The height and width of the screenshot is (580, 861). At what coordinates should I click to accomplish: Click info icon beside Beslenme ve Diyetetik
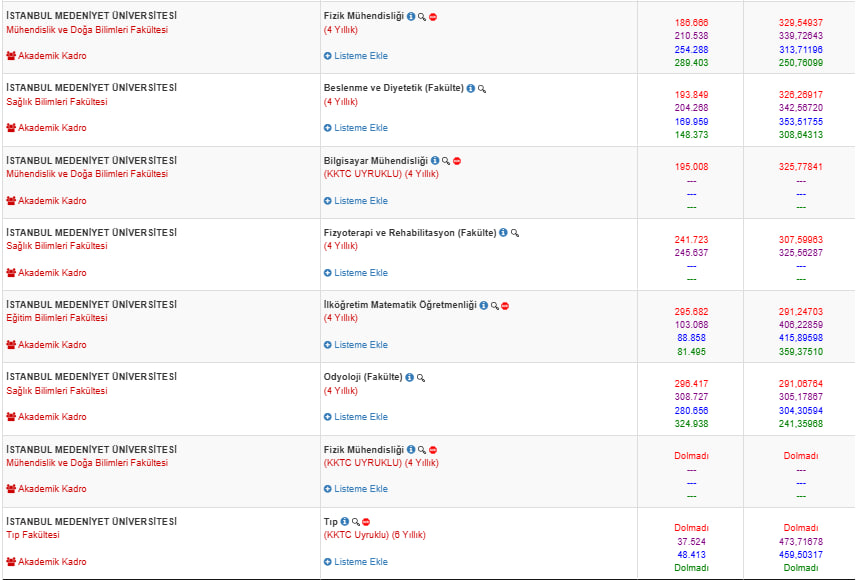[x=471, y=89]
